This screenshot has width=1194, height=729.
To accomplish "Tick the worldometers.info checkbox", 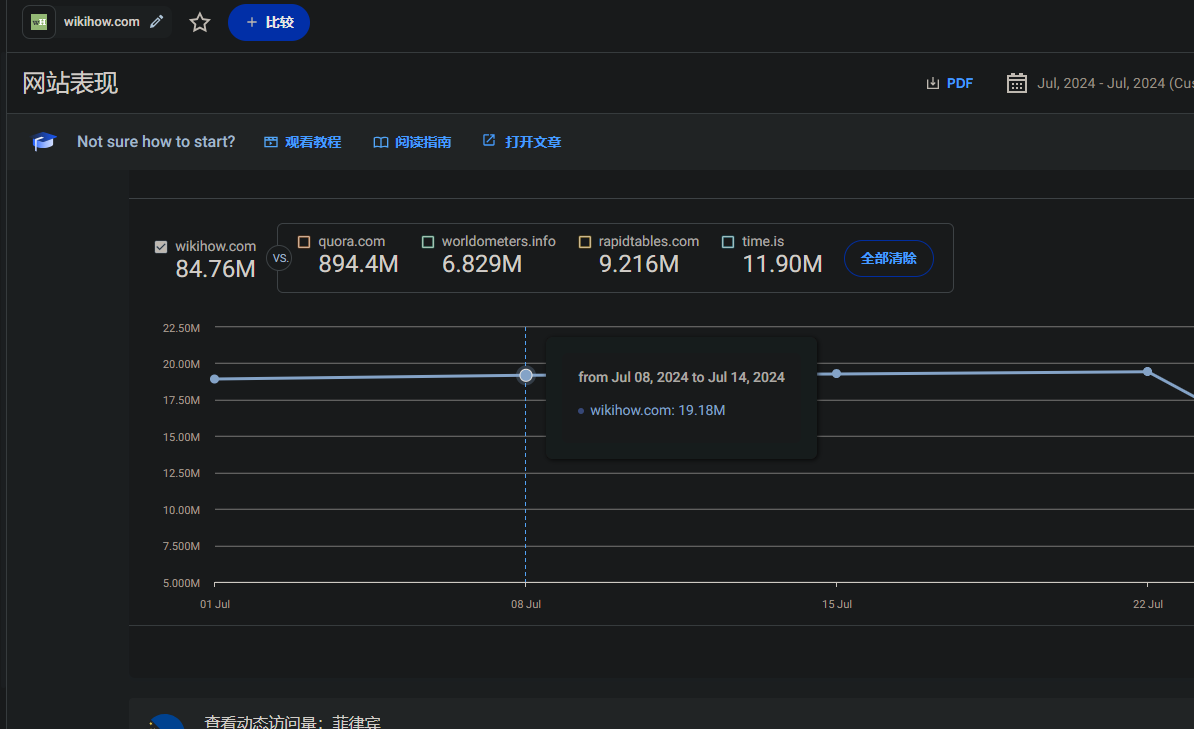I will (x=428, y=242).
